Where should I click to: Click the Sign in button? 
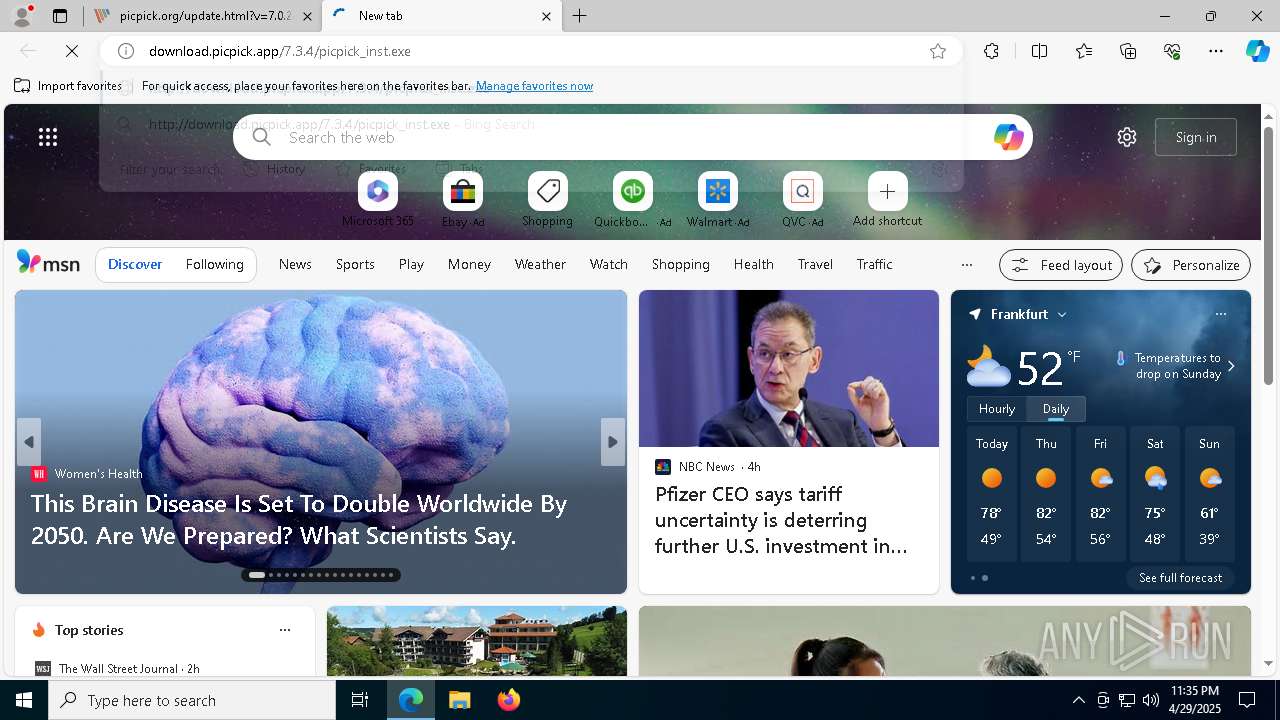coord(1196,137)
